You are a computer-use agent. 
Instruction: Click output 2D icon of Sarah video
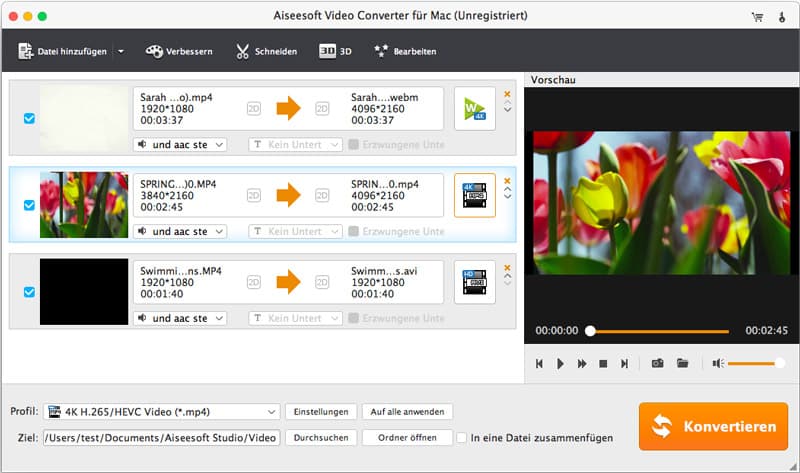pos(322,109)
